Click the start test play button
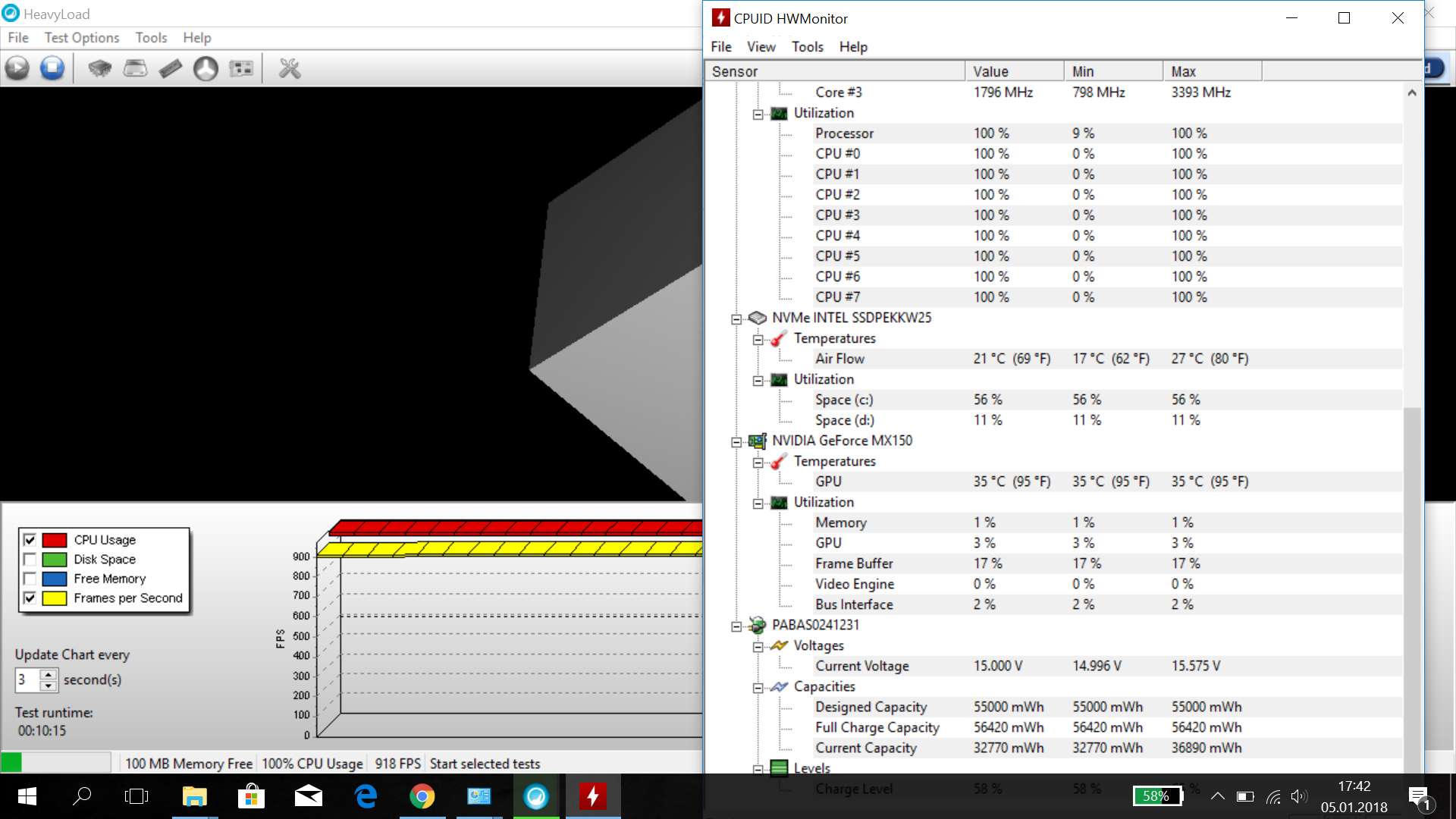The width and height of the screenshot is (1456, 819). pyautogui.click(x=17, y=69)
